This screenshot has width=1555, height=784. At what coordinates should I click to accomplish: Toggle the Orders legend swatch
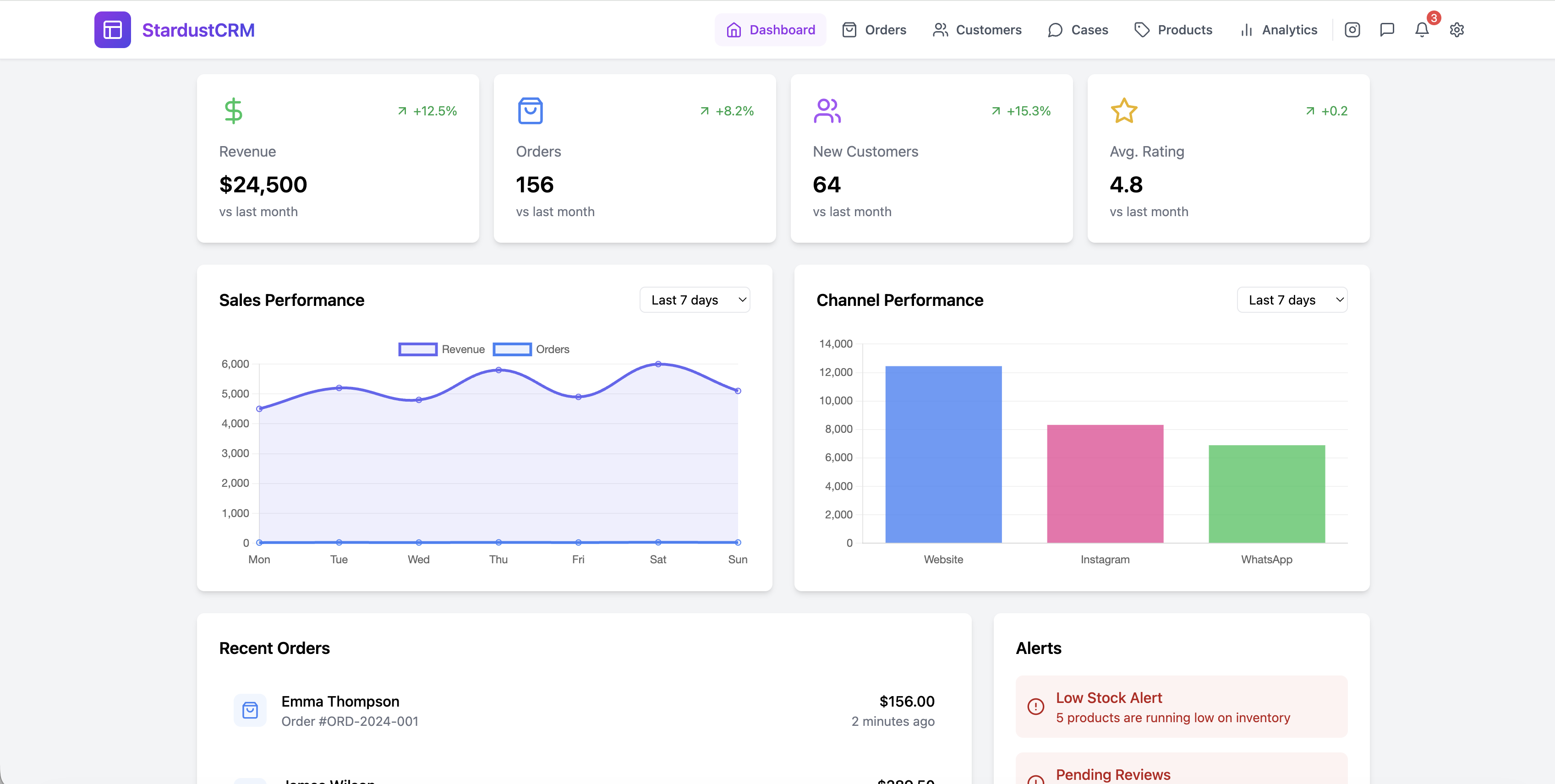point(512,349)
